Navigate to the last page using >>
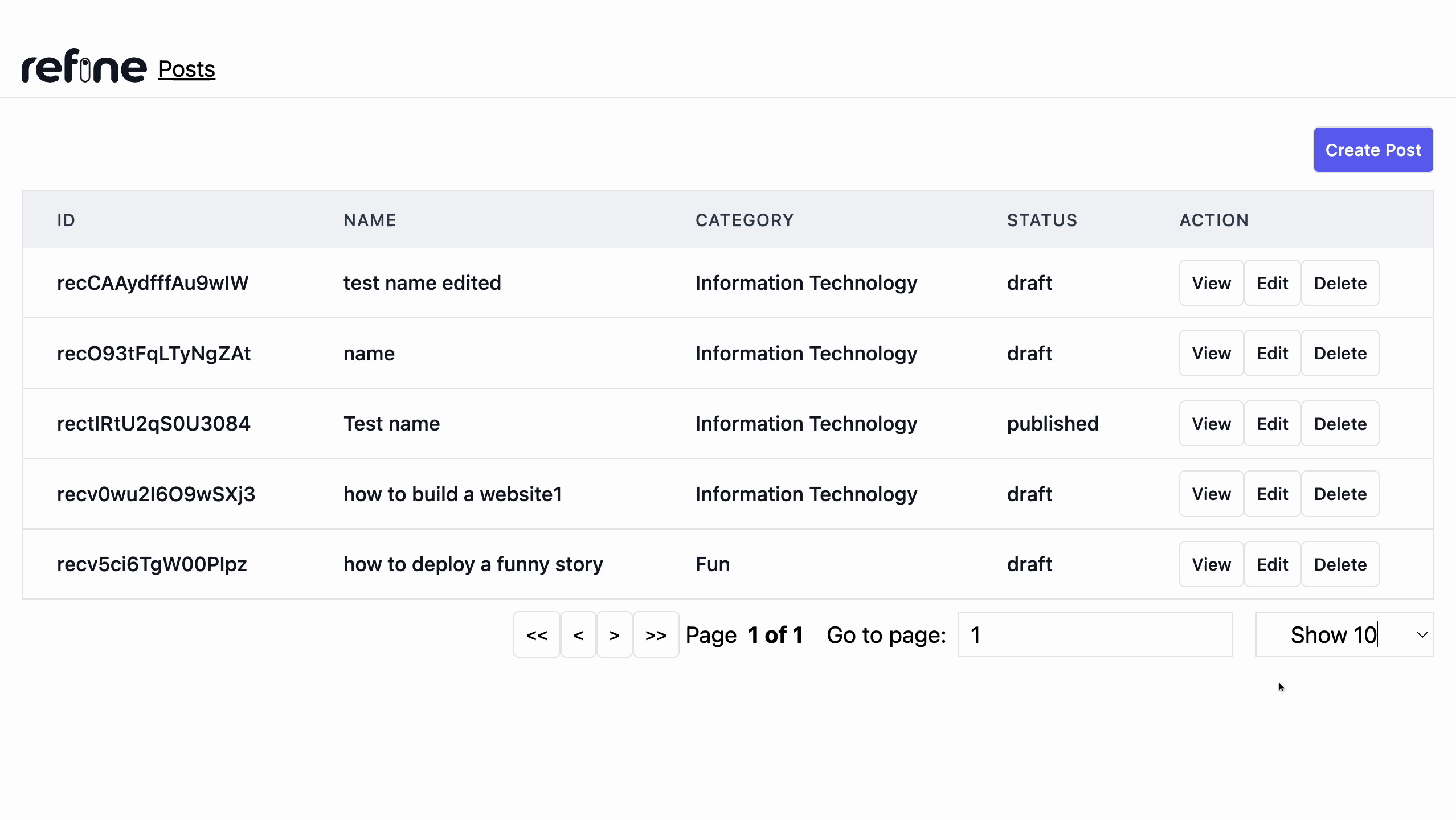Image resolution: width=1456 pixels, height=820 pixels. 656,634
